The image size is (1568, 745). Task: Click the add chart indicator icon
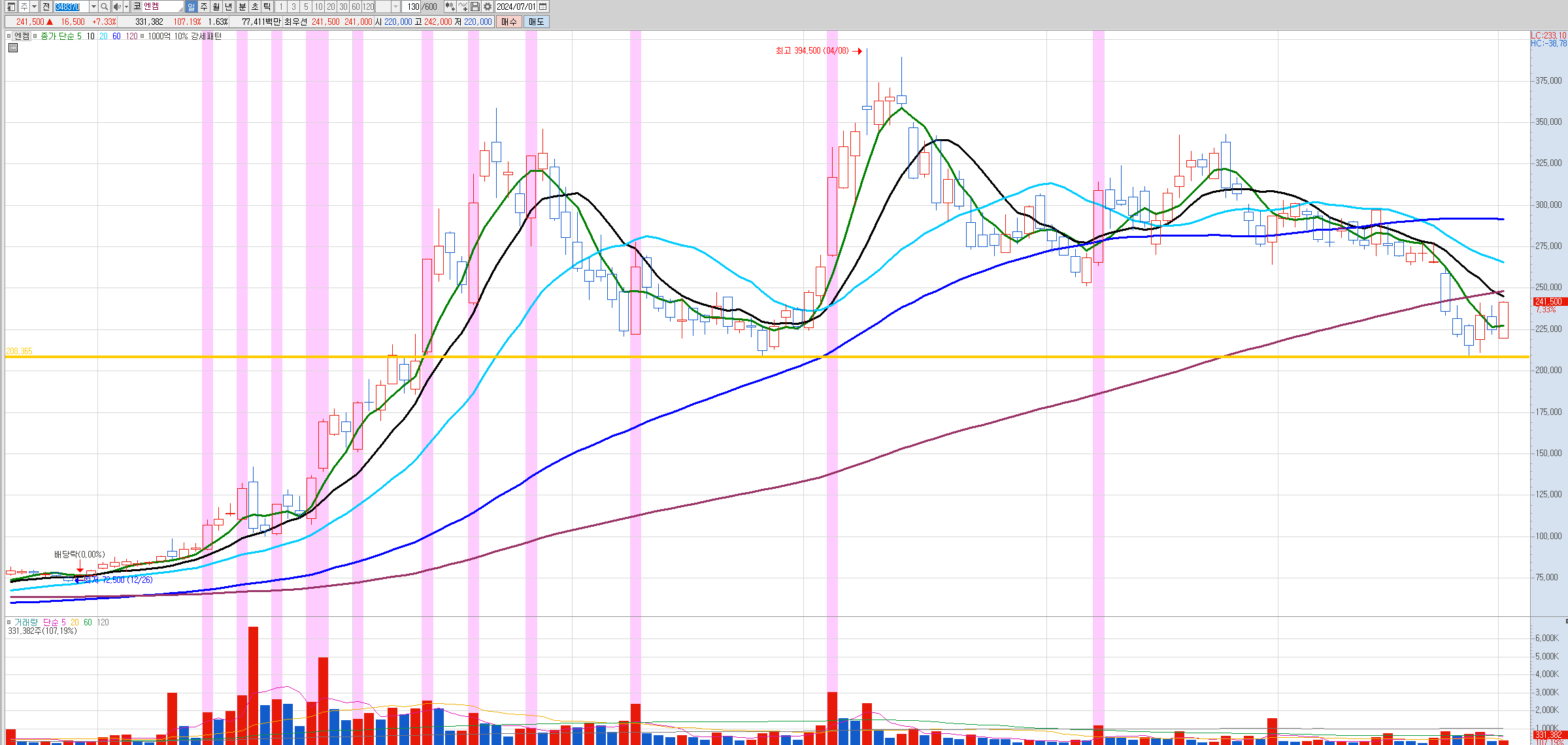[x=450, y=7]
